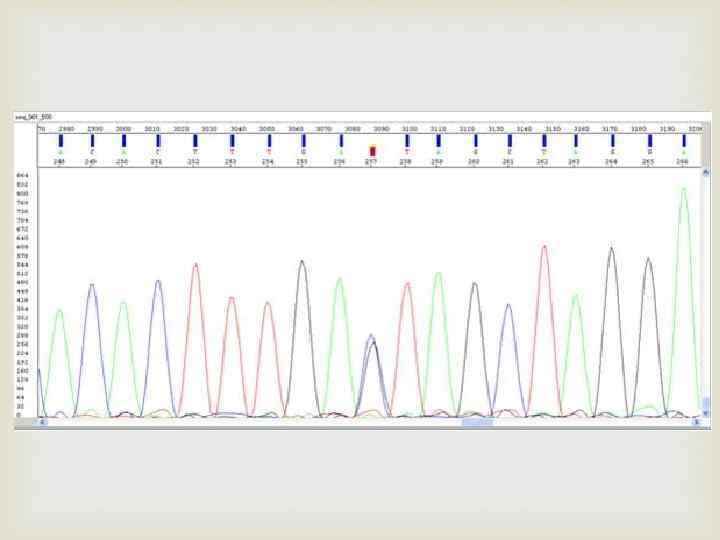Image resolution: width=720 pixels, height=540 pixels.
Task: Select the tallest pink peak under position 262
Action: (x=544, y=331)
